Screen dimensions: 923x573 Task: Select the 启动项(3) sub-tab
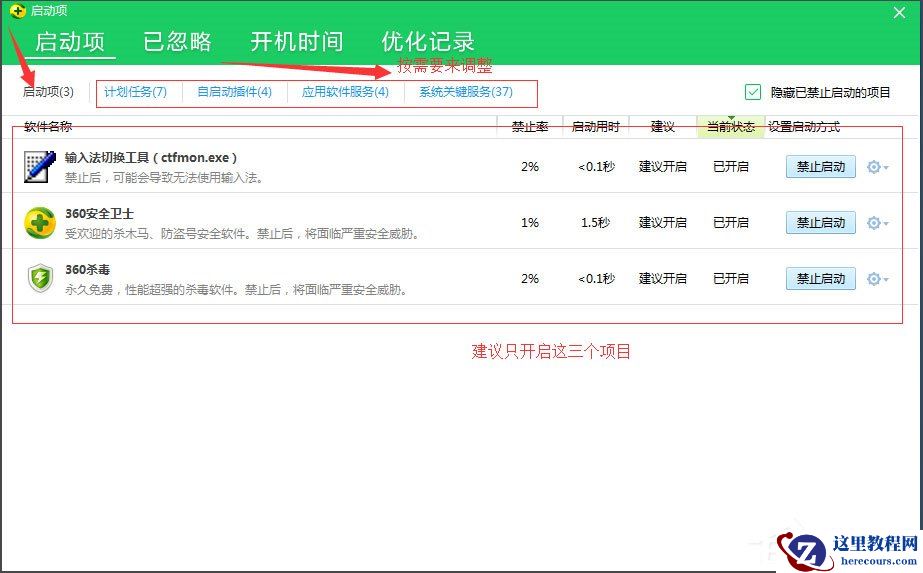coord(48,92)
